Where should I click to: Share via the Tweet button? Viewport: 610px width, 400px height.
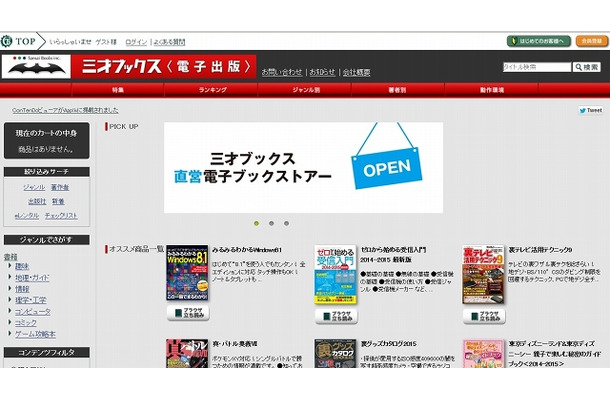point(591,111)
